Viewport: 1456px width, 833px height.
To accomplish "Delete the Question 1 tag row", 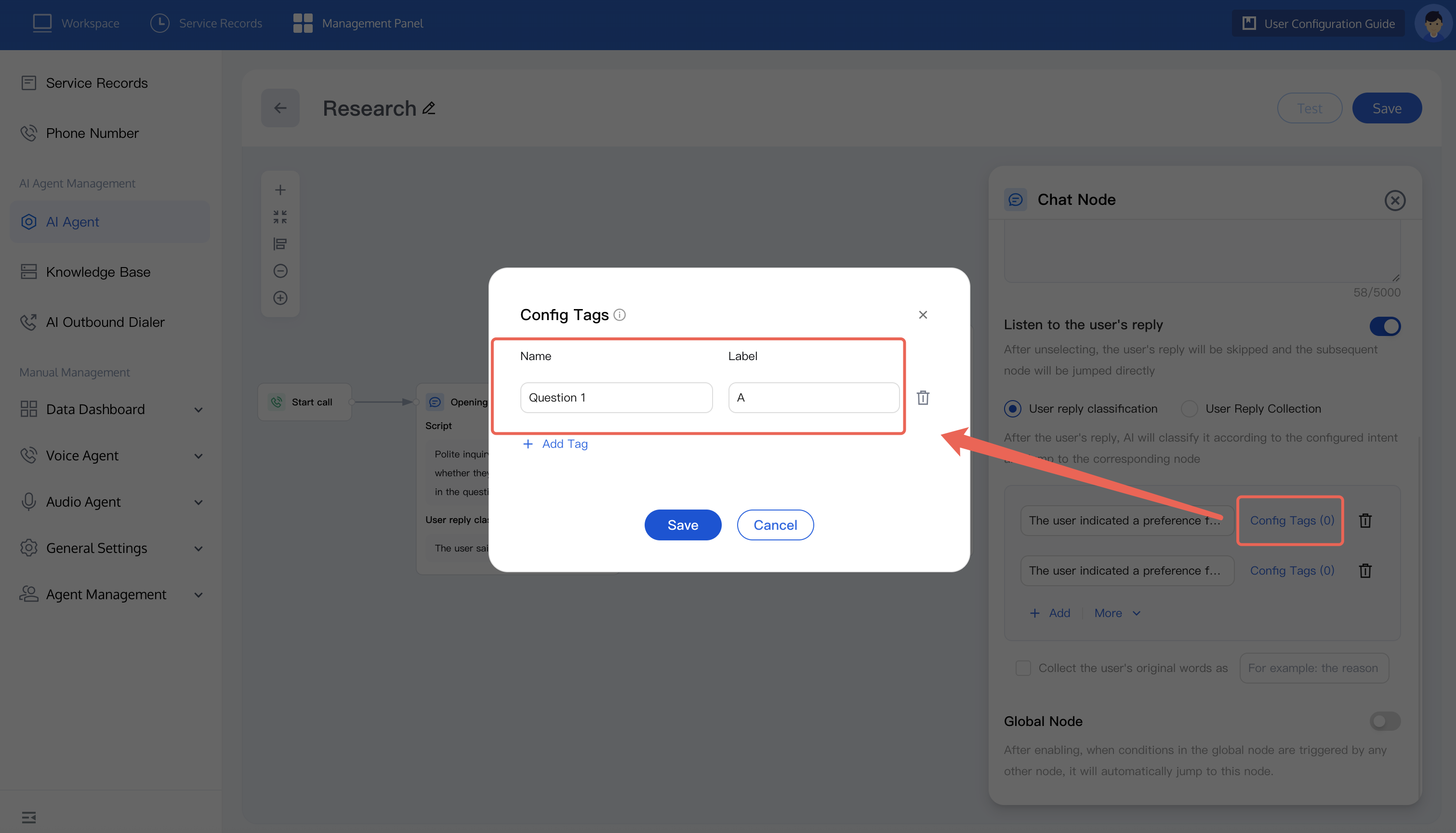I will tap(923, 398).
